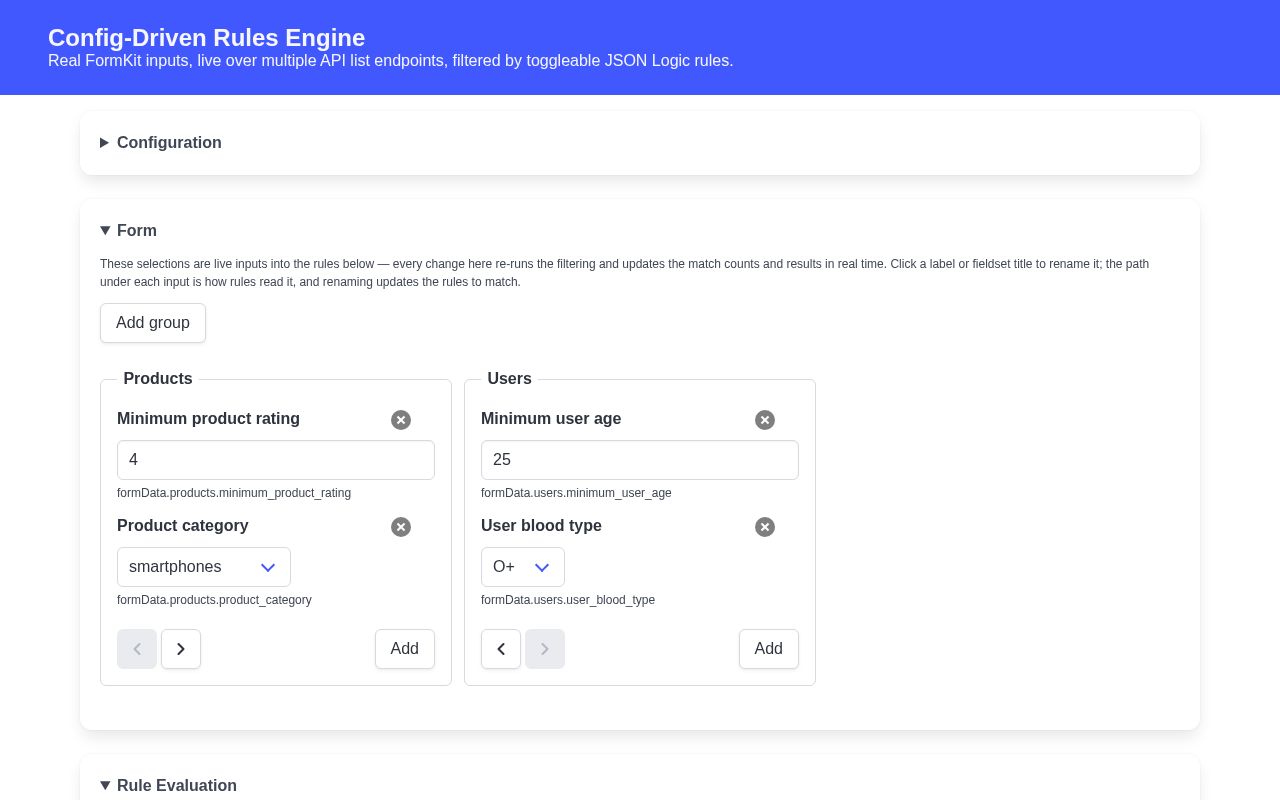This screenshot has width=1280, height=800.
Task: Click the formData.users.minimum_user_age path text
Action: point(576,493)
